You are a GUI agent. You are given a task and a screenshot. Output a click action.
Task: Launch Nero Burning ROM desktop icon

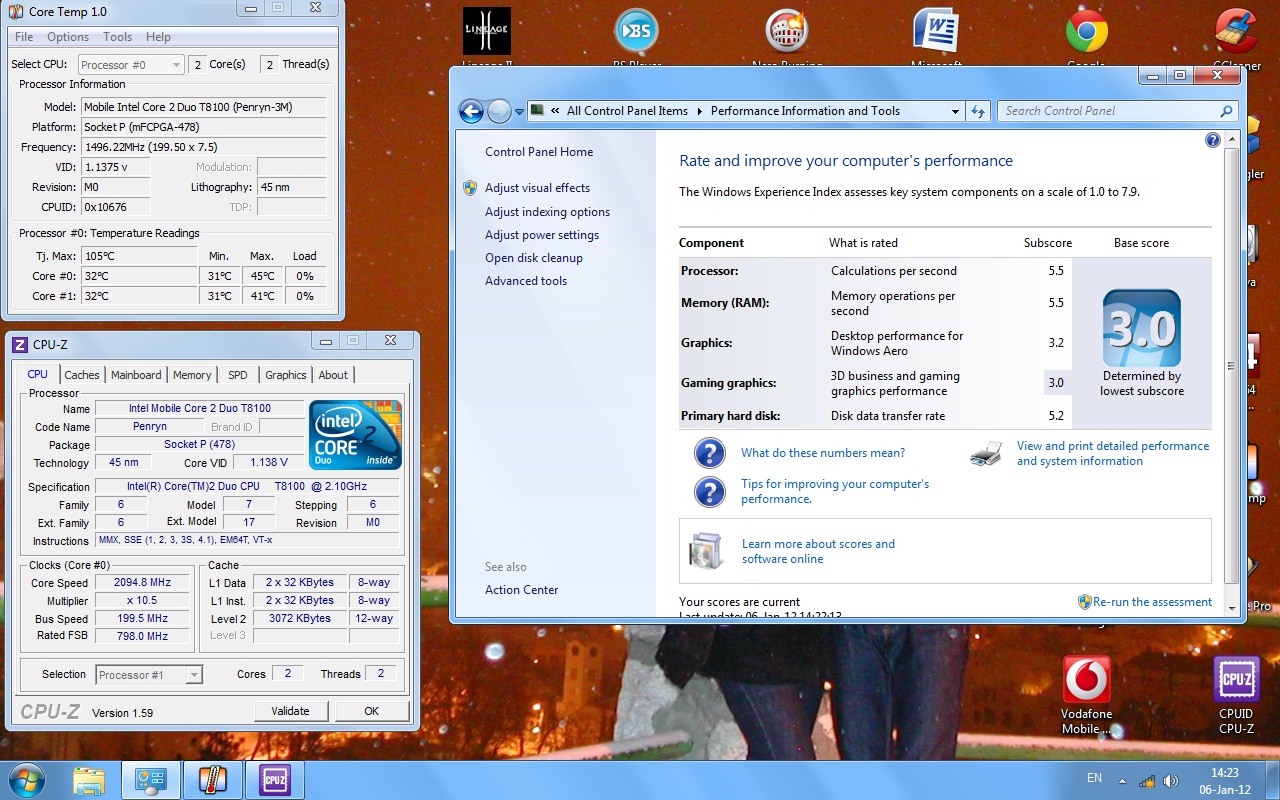(786, 32)
